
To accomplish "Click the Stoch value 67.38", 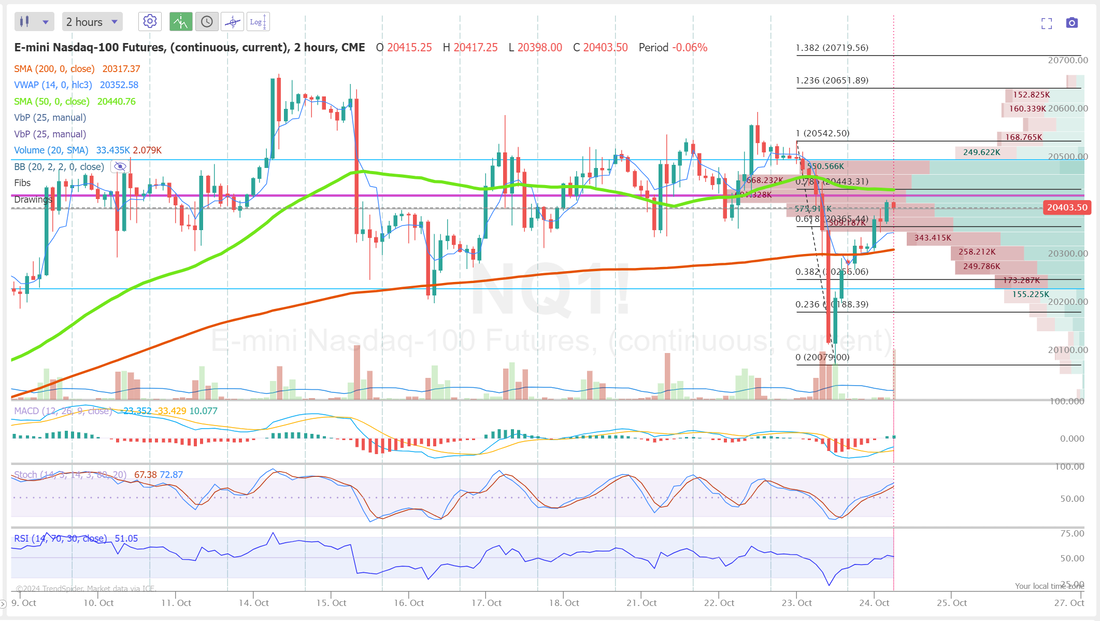I will pos(145,475).
